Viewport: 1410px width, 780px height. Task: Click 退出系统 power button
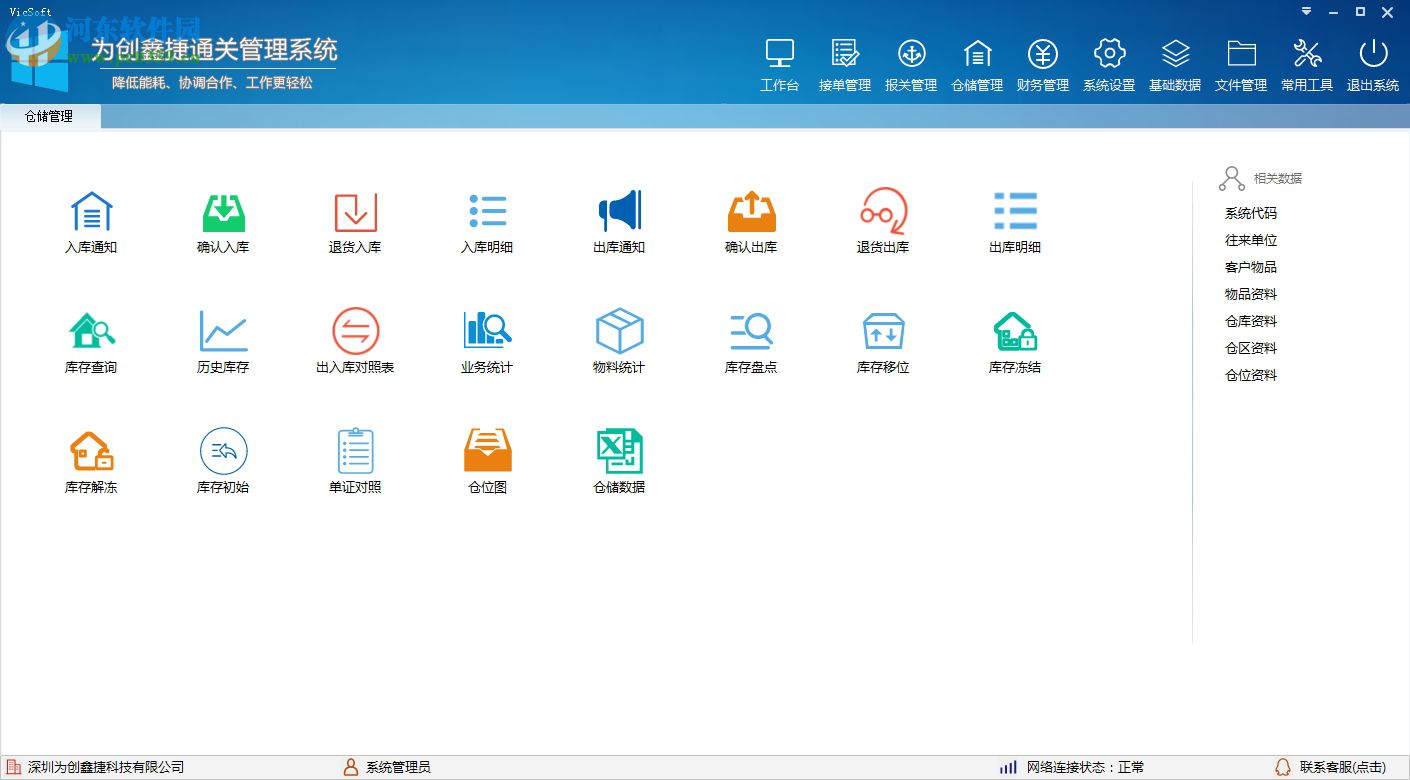pyautogui.click(x=1373, y=65)
